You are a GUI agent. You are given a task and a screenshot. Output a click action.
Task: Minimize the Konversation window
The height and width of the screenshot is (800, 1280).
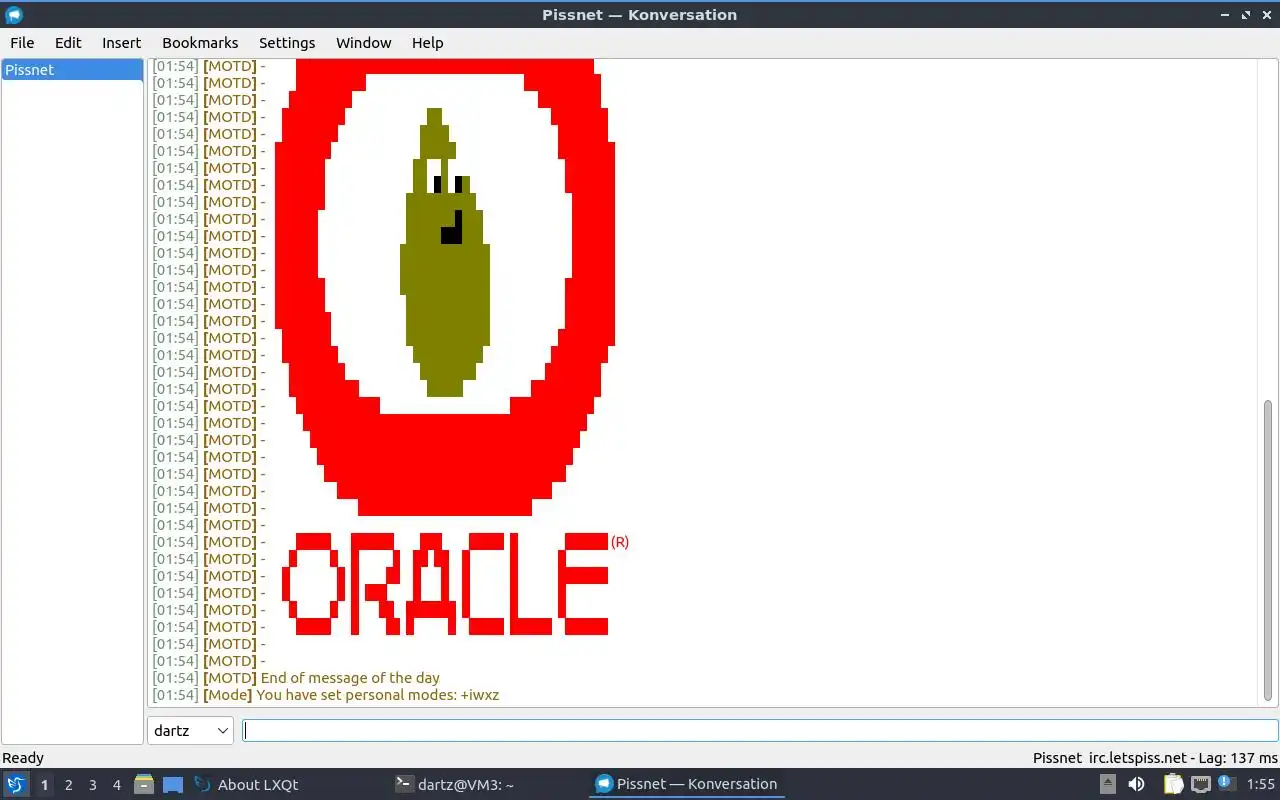(1226, 15)
